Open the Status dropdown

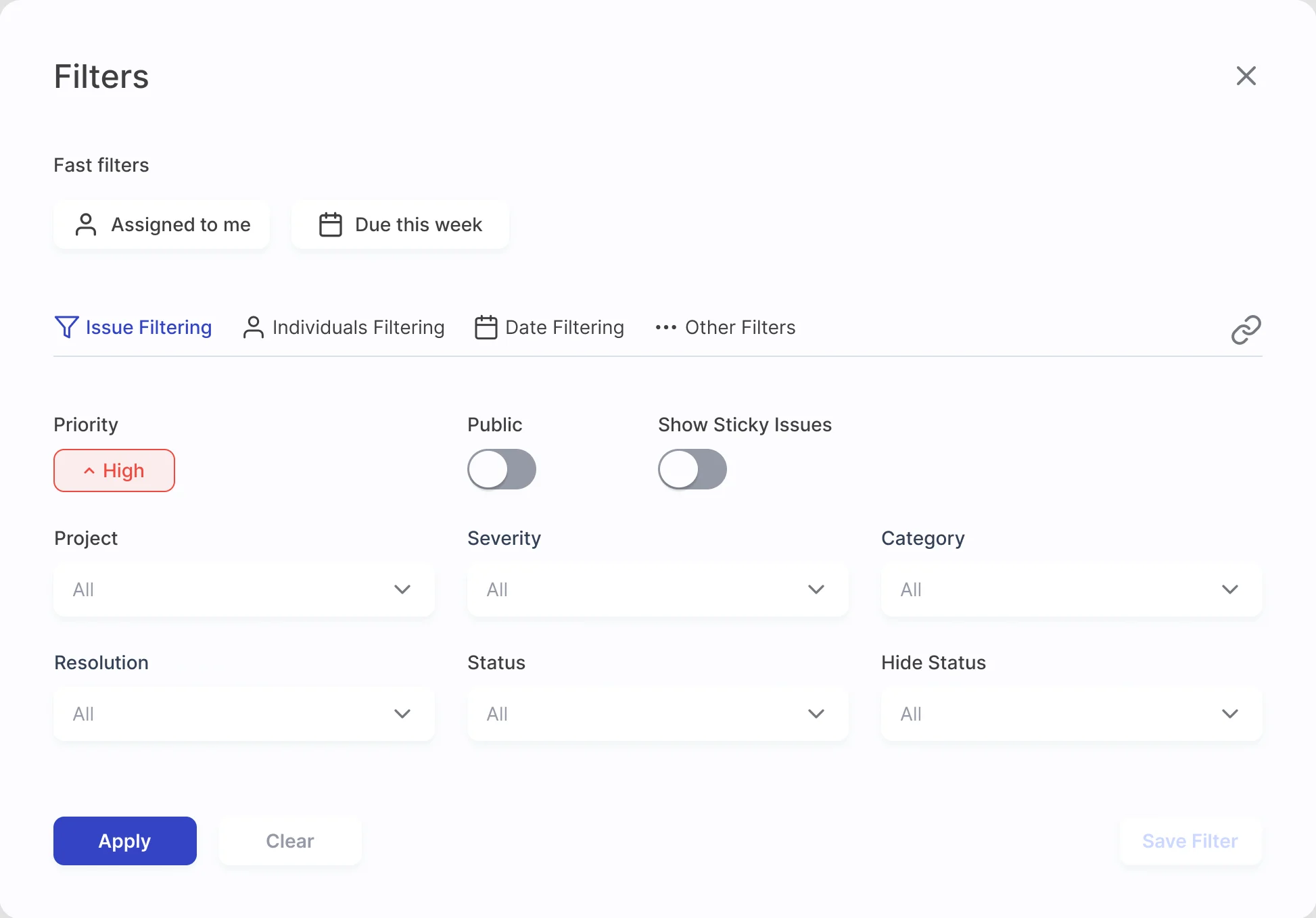(658, 714)
